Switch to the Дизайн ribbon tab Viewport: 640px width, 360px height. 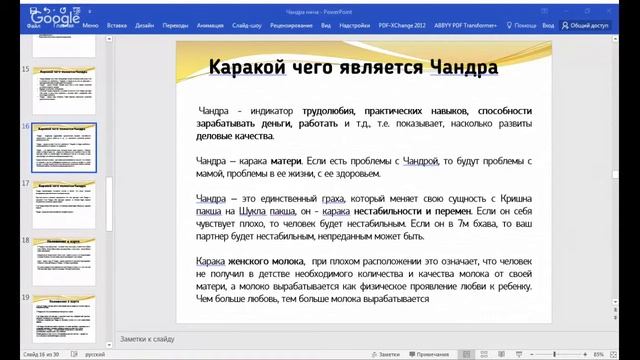(x=144, y=25)
